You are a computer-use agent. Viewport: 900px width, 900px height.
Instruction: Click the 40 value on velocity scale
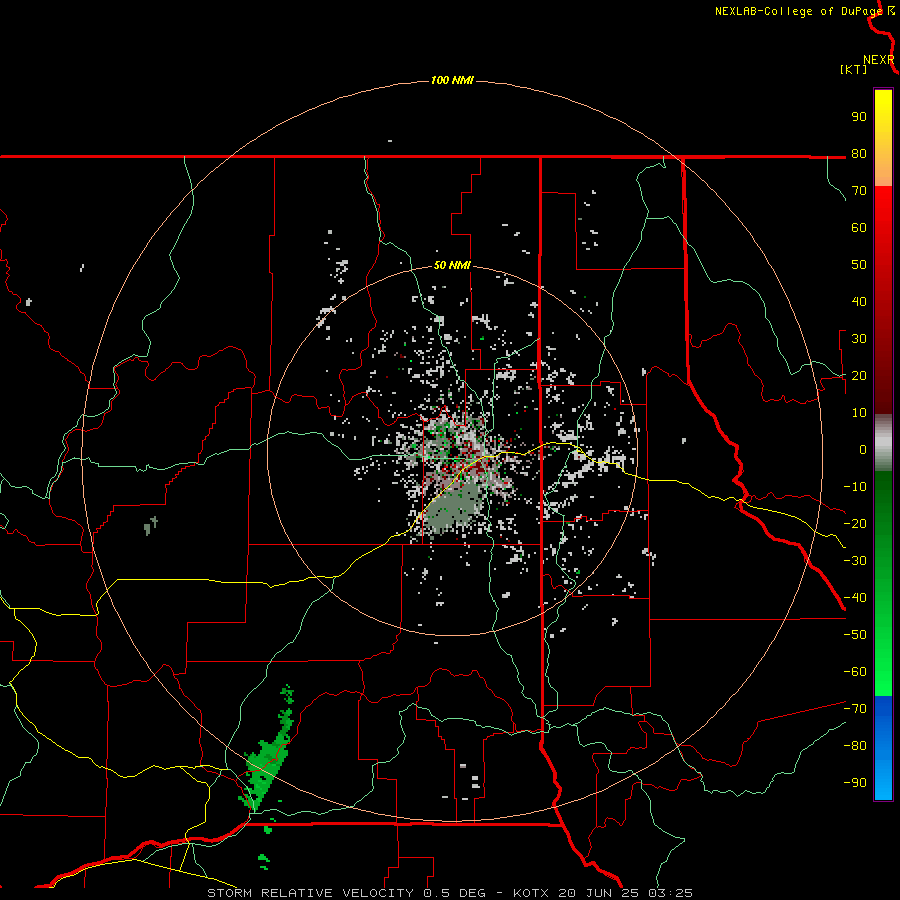coord(859,301)
